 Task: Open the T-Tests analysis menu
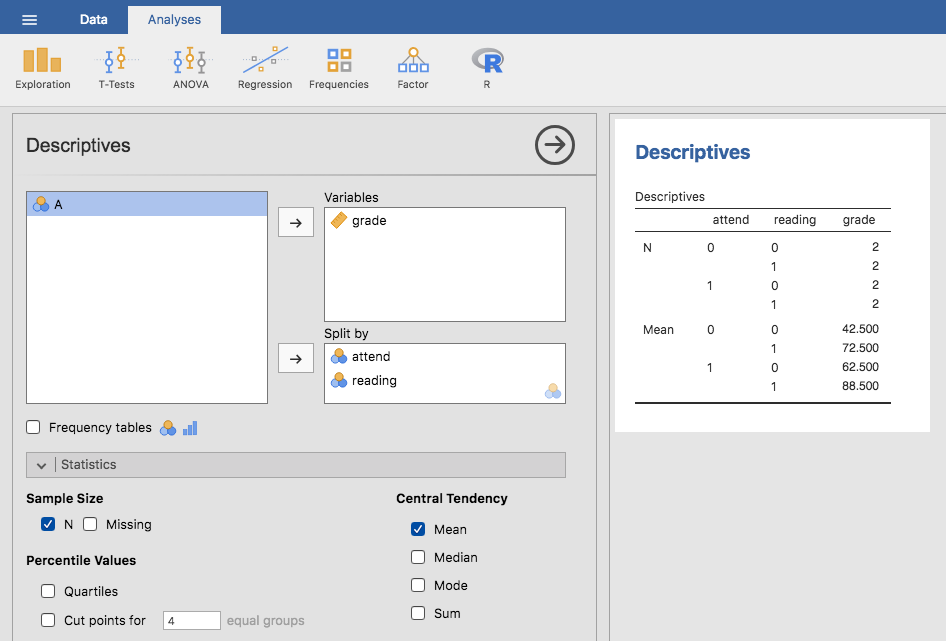[116, 68]
